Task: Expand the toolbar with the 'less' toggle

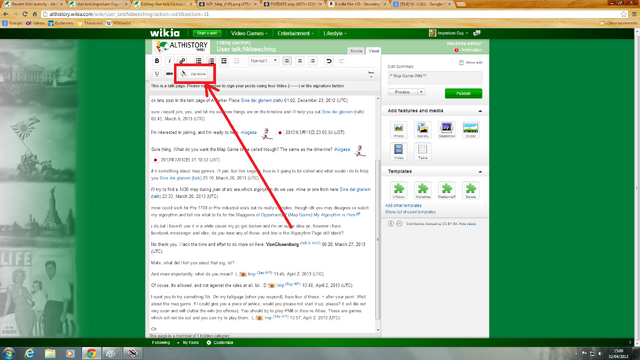Action: 371,74
